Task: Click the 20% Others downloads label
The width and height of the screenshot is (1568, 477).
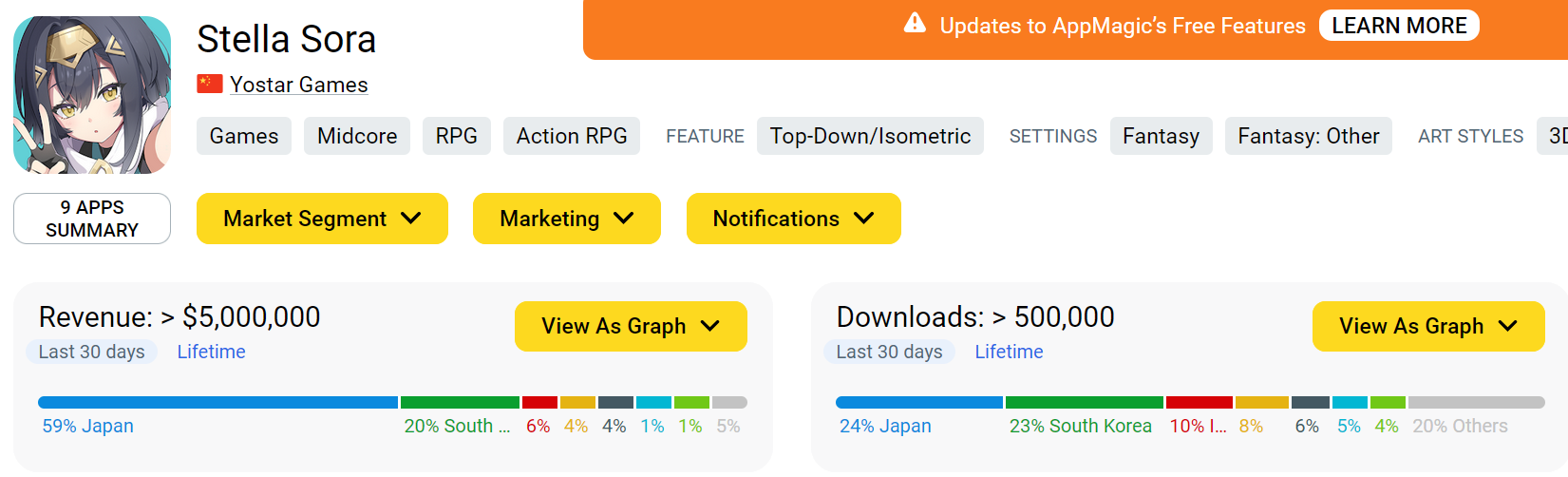Action: tap(1460, 426)
